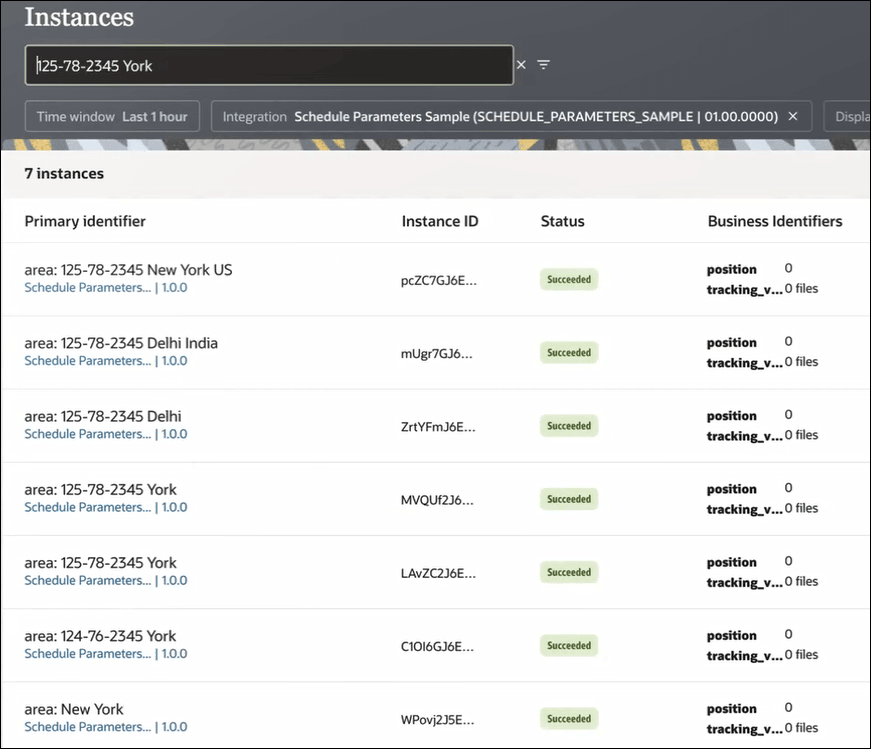Clear the search field with the X icon

pyautogui.click(x=521, y=65)
